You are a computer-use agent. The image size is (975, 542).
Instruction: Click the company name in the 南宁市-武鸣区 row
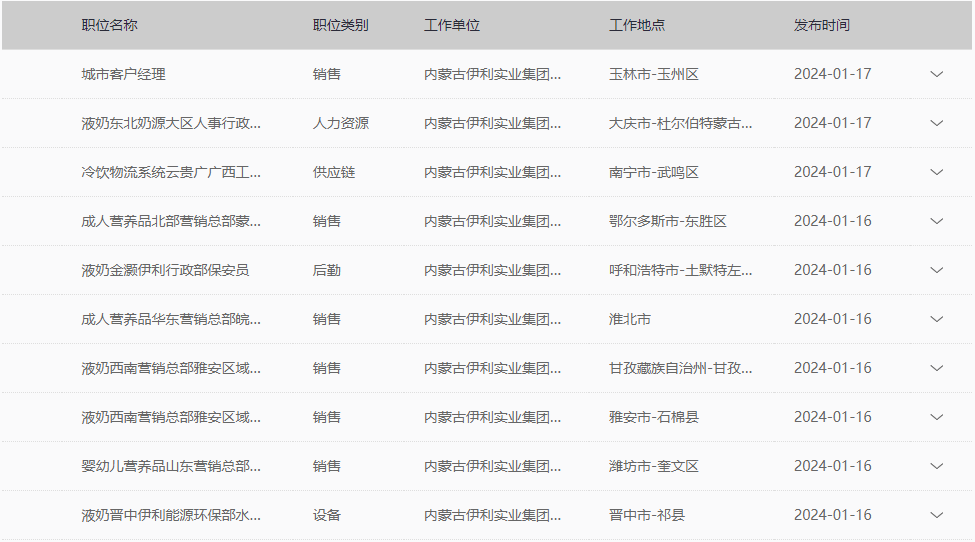492,172
